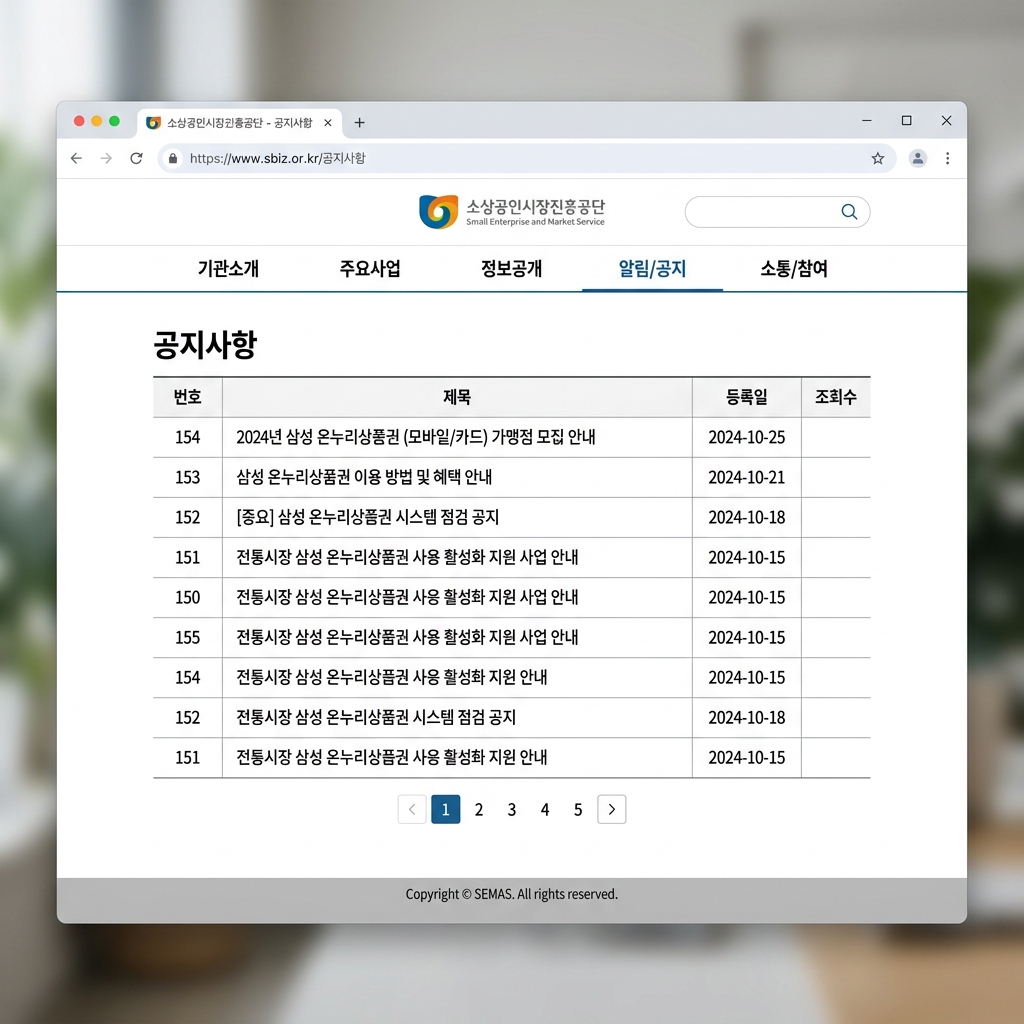Screen dimensions: 1024x1024
Task: Open the browser three-dot menu
Action: pos(948,158)
